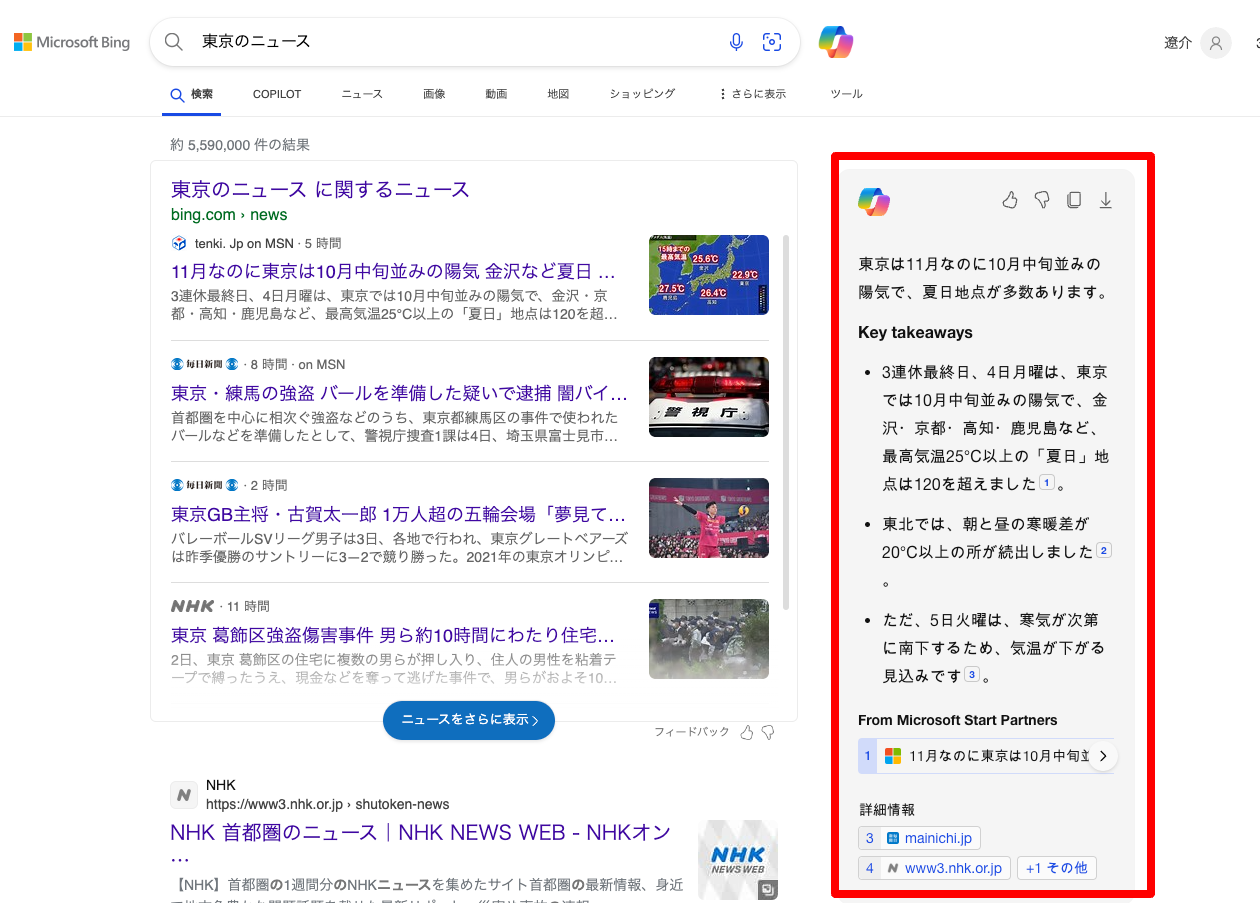Click the NHK source logo, 11 時間 row
The width and height of the screenshot is (1260, 903).
click(192, 606)
